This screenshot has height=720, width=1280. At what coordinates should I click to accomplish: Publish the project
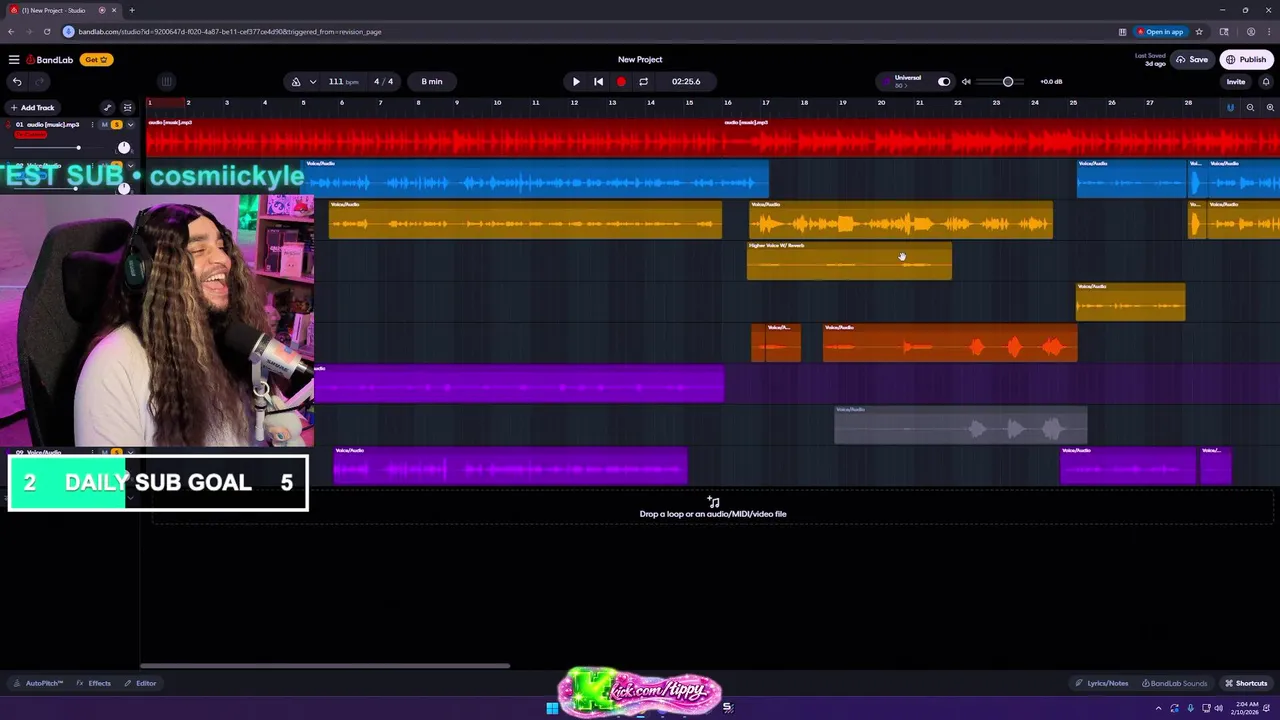pyautogui.click(x=1246, y=60)
